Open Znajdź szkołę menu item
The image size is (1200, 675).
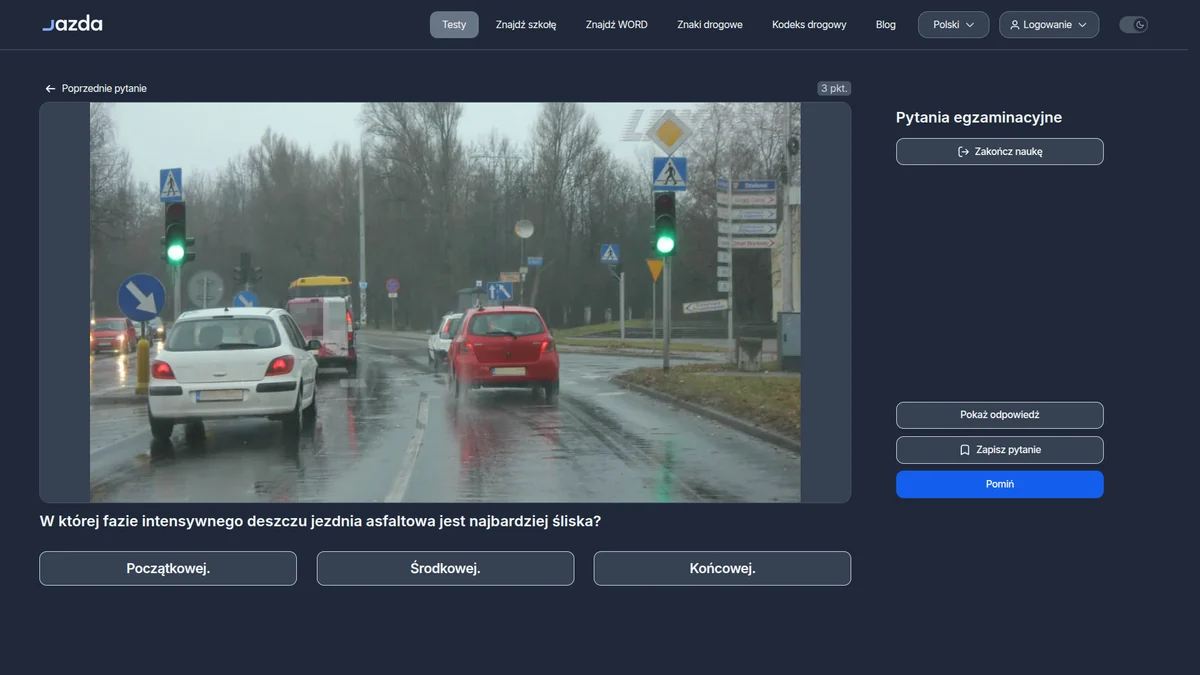coord(526,25)
